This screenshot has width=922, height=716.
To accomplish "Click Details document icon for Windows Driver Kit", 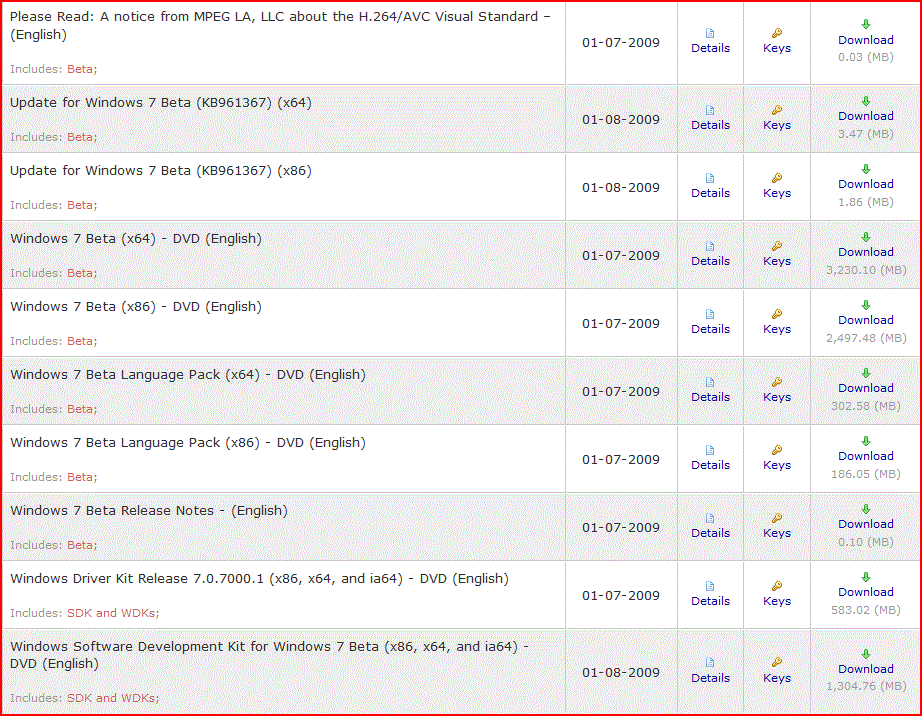I will pos(710,586).
